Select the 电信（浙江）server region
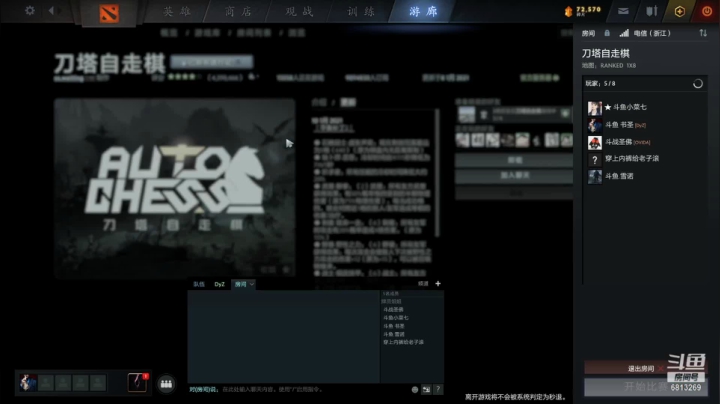The height and width of the screenshot is (404, 720). pos(652,33)
